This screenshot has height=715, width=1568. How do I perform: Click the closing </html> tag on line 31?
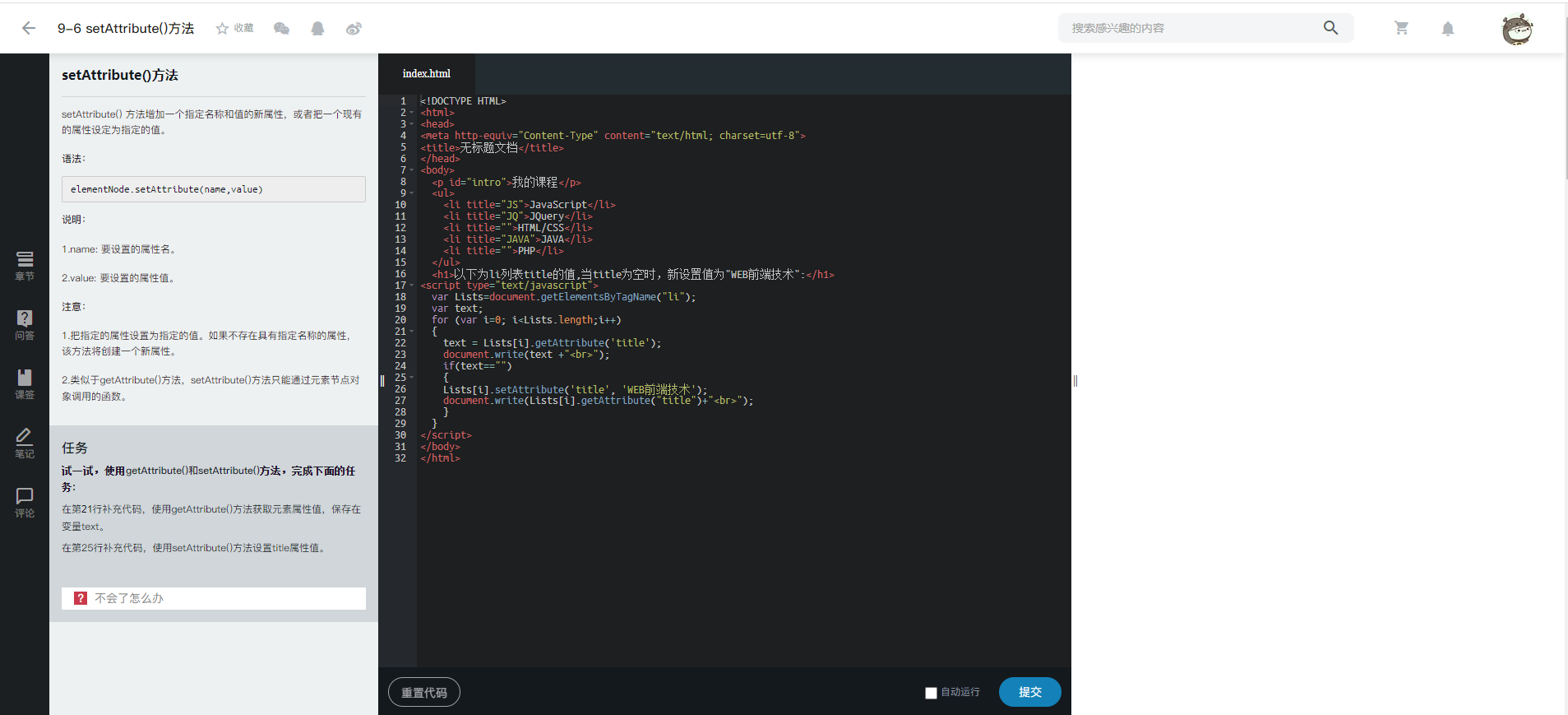(441, 458)
